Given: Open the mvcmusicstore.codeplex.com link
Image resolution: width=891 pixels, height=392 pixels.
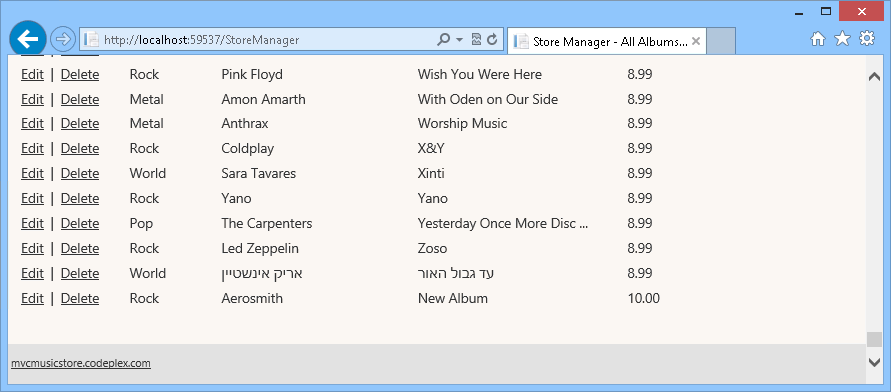Looking at the screenshot, I should coord(81,363).
